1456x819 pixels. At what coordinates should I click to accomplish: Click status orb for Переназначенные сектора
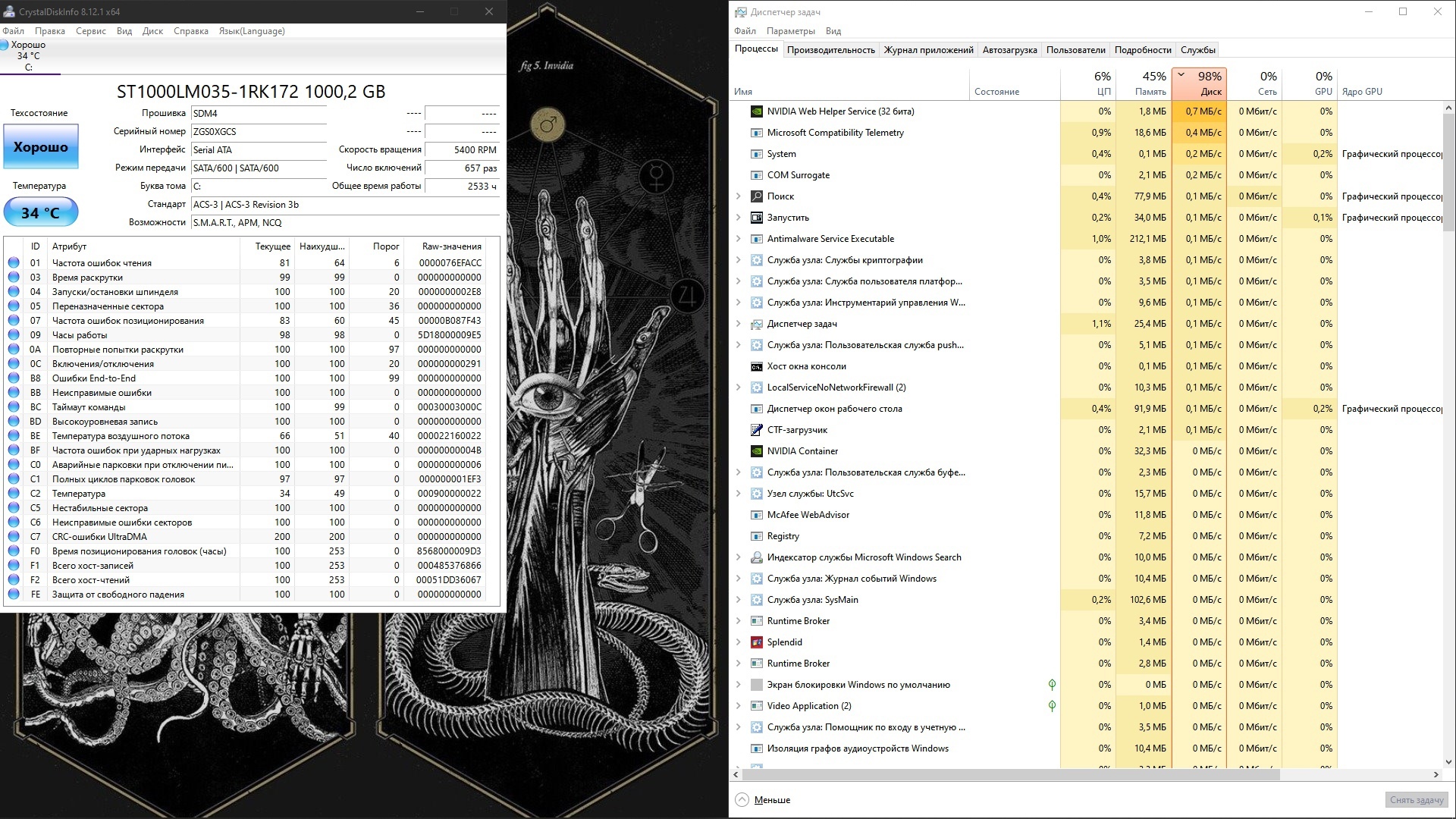[x=14, y=306]
